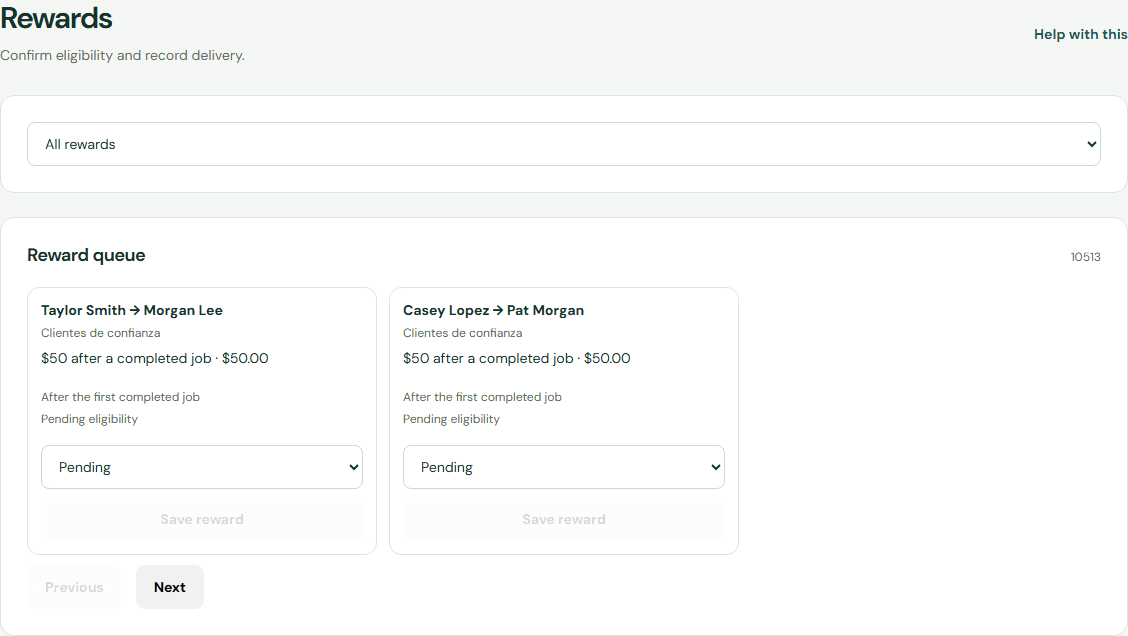Click 'After the first completed job' on Taylor Smith card
1128x636 pixels.
pyautogui.click(x=120, y=397)
